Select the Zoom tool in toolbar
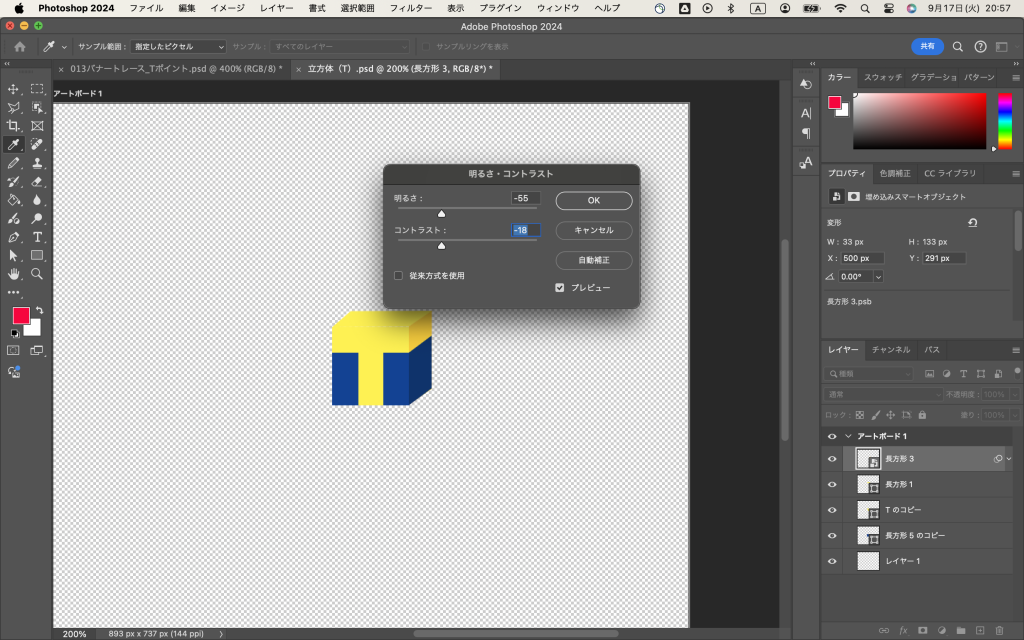Screen dimensions: 1024x640 pyautogui.click(x=37, y=273)
